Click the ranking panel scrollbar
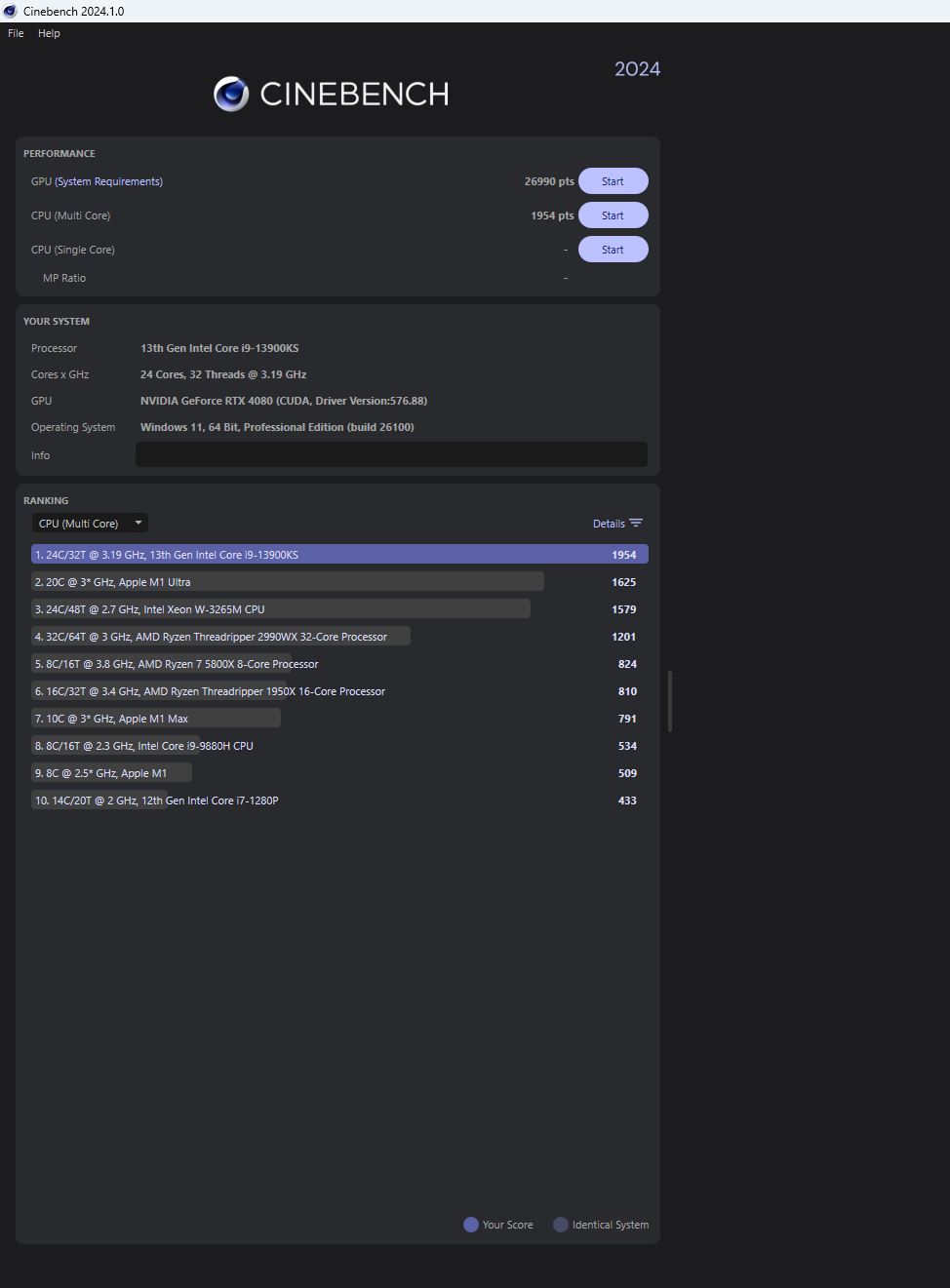 tap(670, 701)
